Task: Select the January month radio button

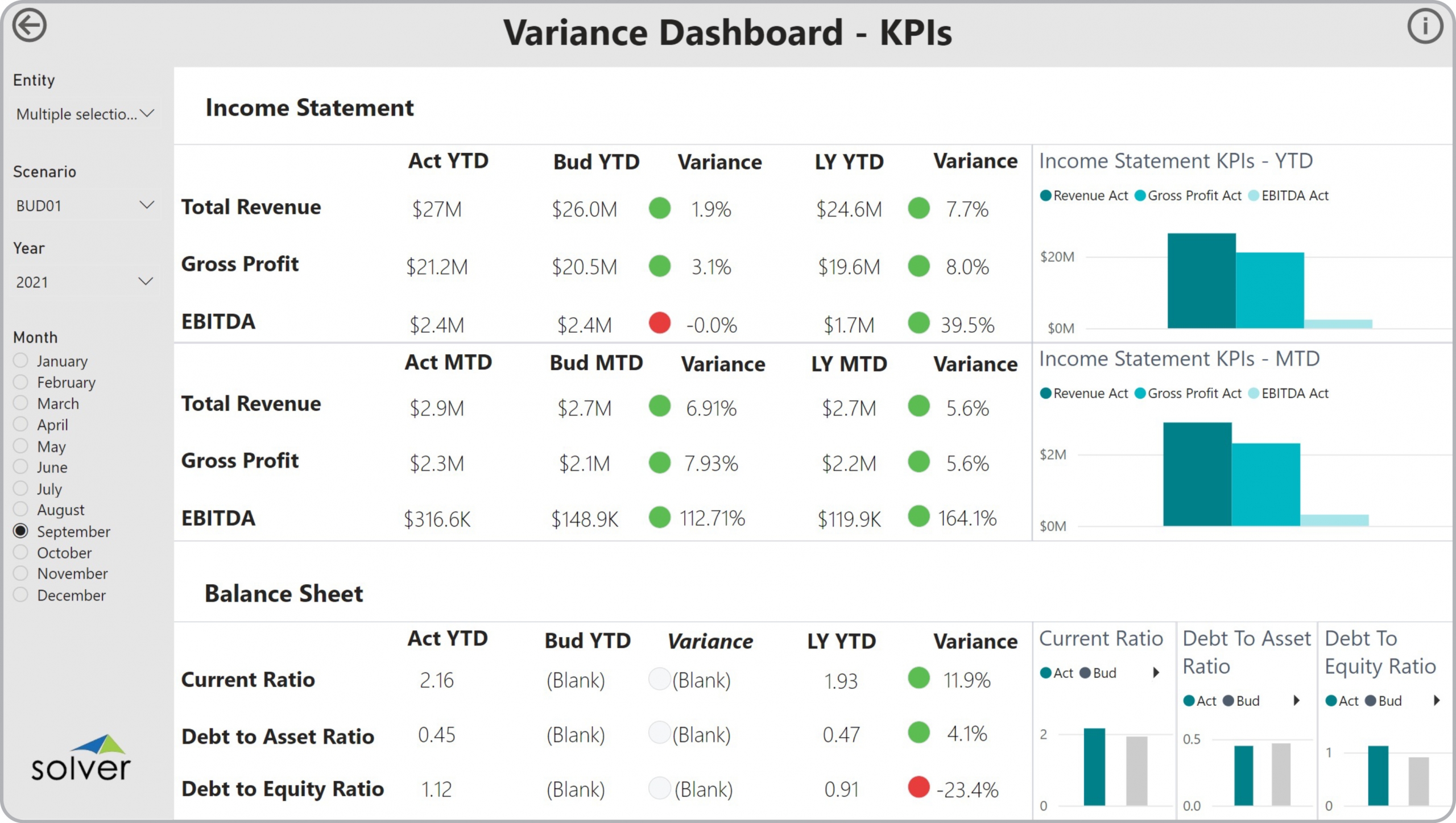Action: [x=20, y=361]
